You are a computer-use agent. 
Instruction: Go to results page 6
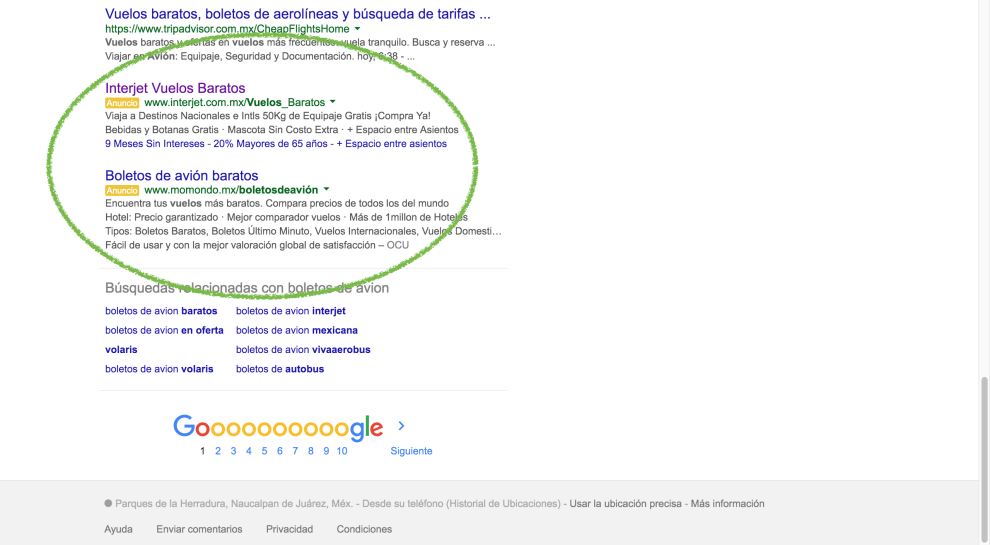pyautogui.click(x=280, y=451)
